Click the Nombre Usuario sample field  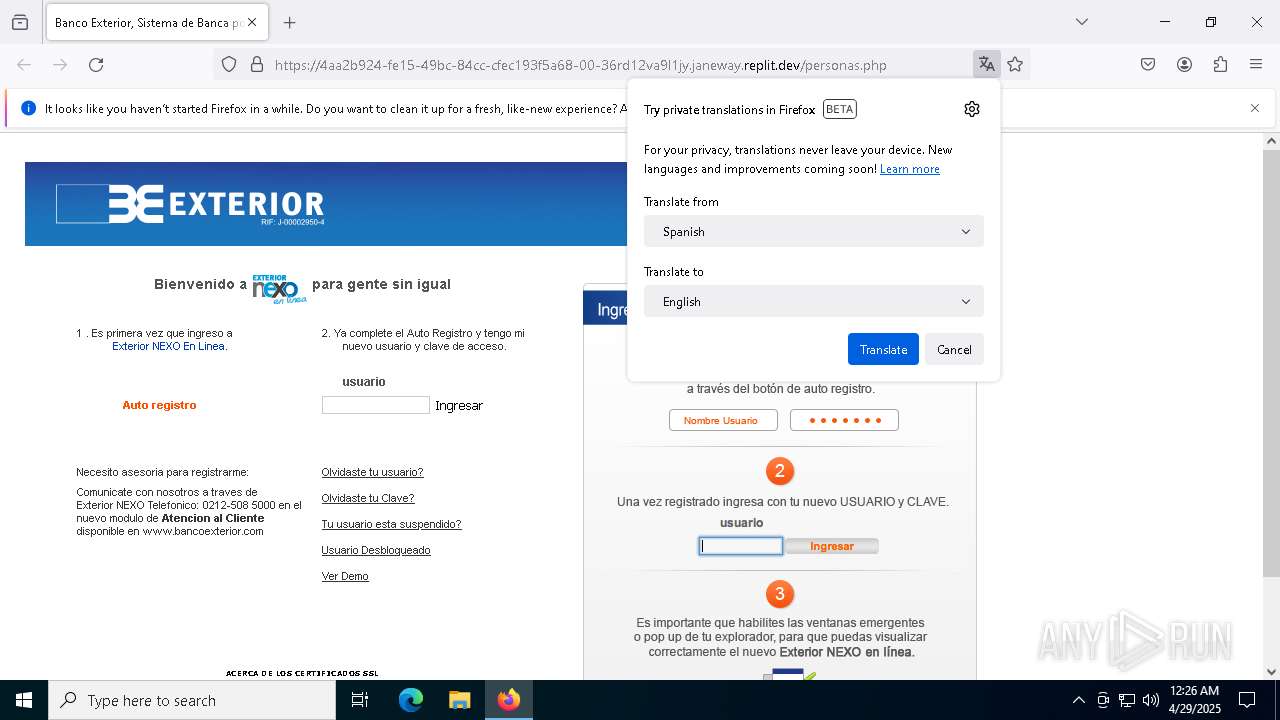[x=723, y=420]
